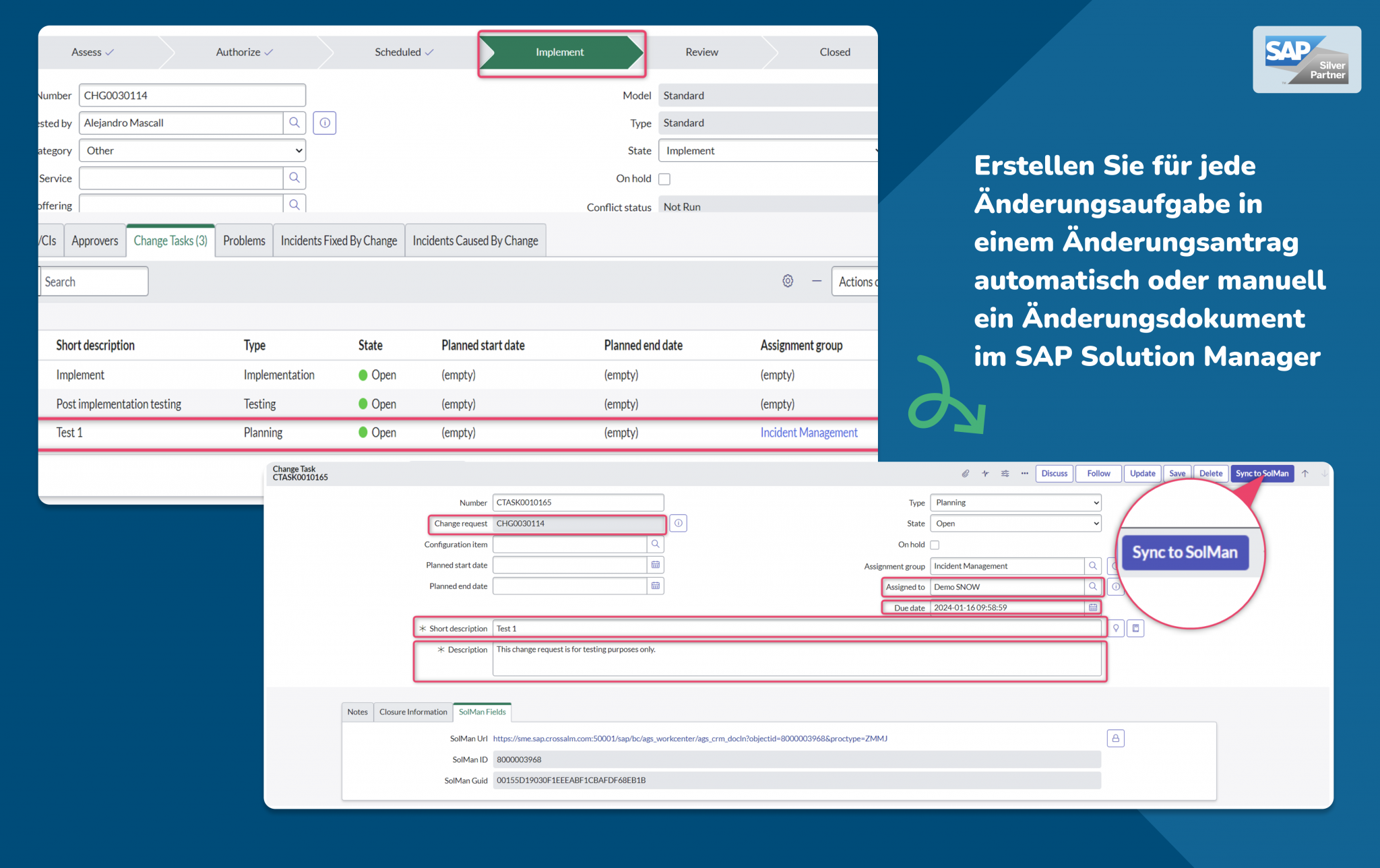Screen dimensions: 1380x868
Task: Click into the task list Search field
Action: 94,282
